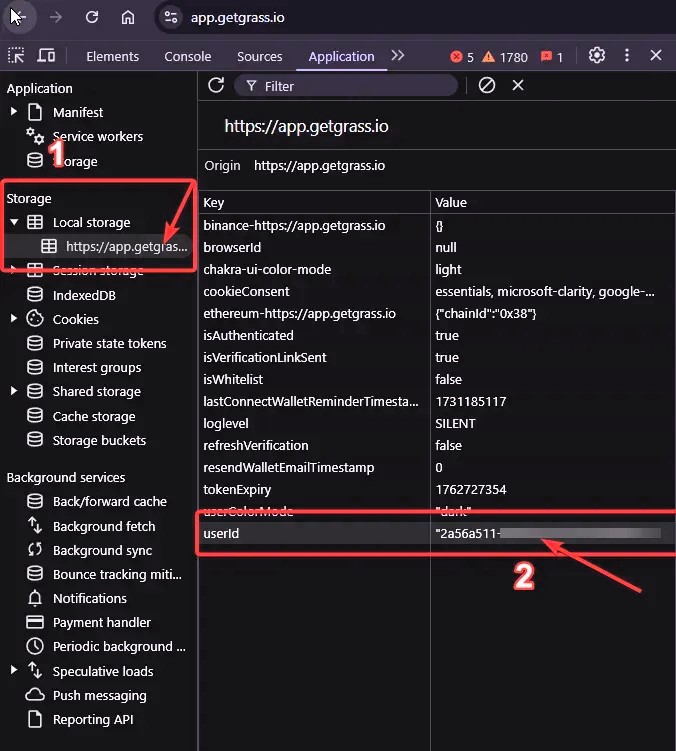
Task: Open Storage buckets entry
Action: 99,441
